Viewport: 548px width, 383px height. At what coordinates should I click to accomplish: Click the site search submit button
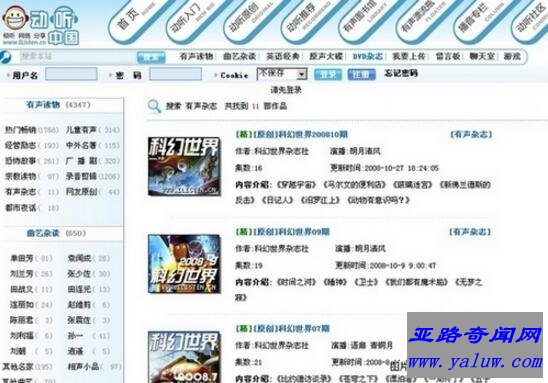151,57
